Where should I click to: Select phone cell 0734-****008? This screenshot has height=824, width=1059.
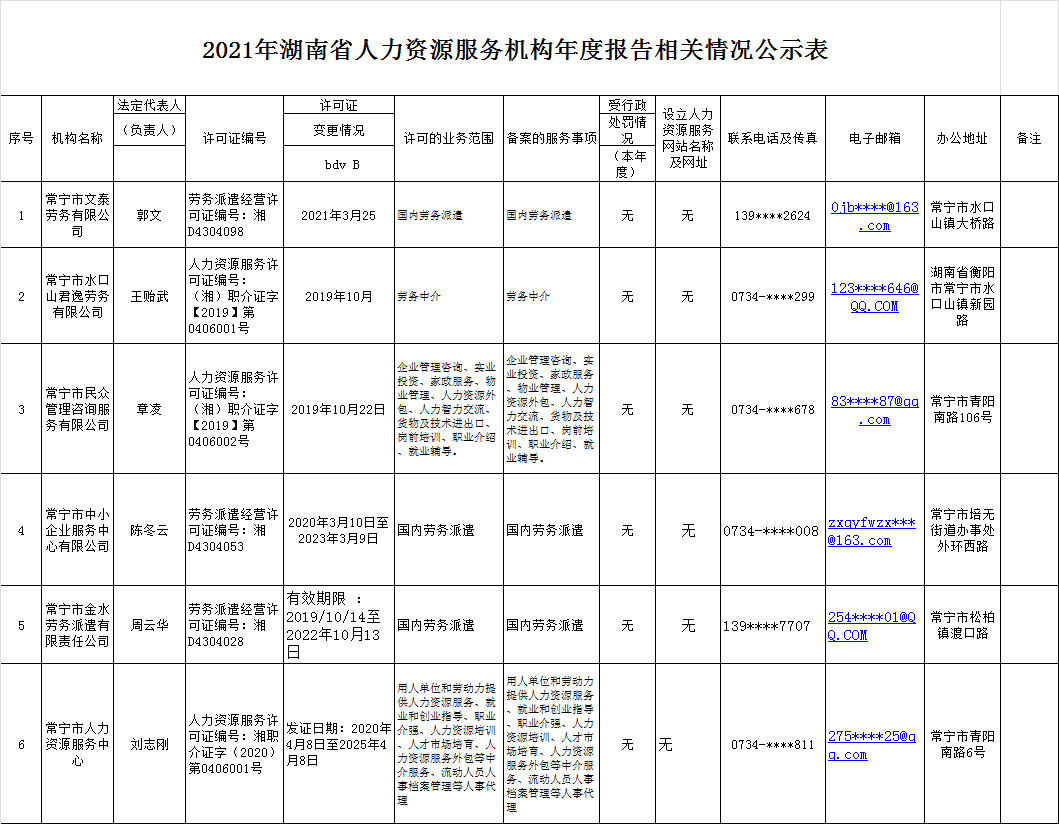click(773, 530)
